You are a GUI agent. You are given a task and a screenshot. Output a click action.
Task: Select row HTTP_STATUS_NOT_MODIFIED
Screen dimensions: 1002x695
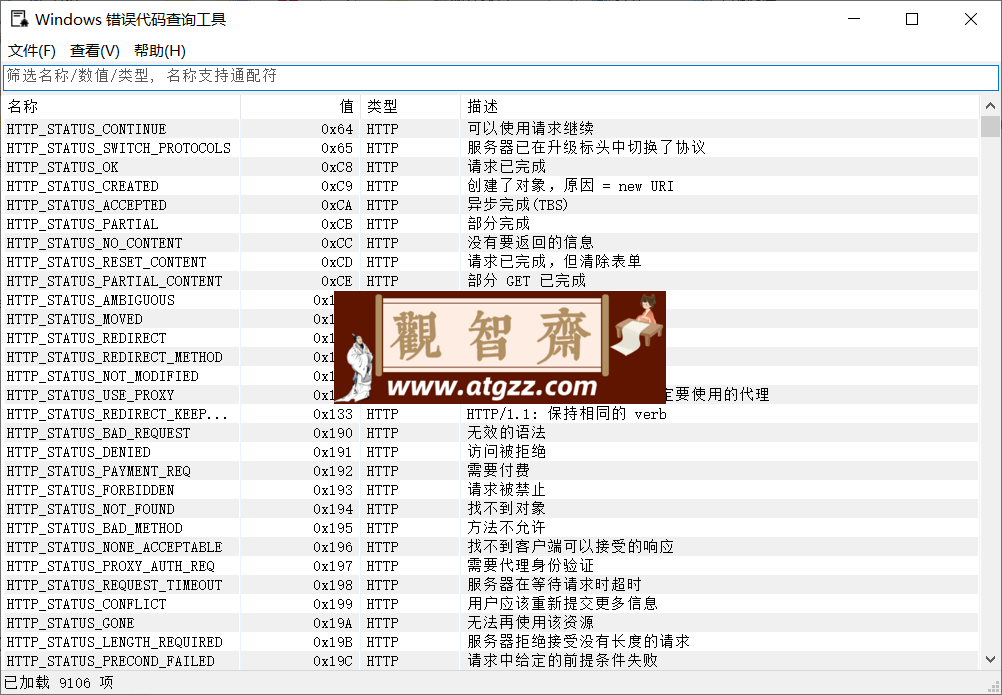(491, 376)
